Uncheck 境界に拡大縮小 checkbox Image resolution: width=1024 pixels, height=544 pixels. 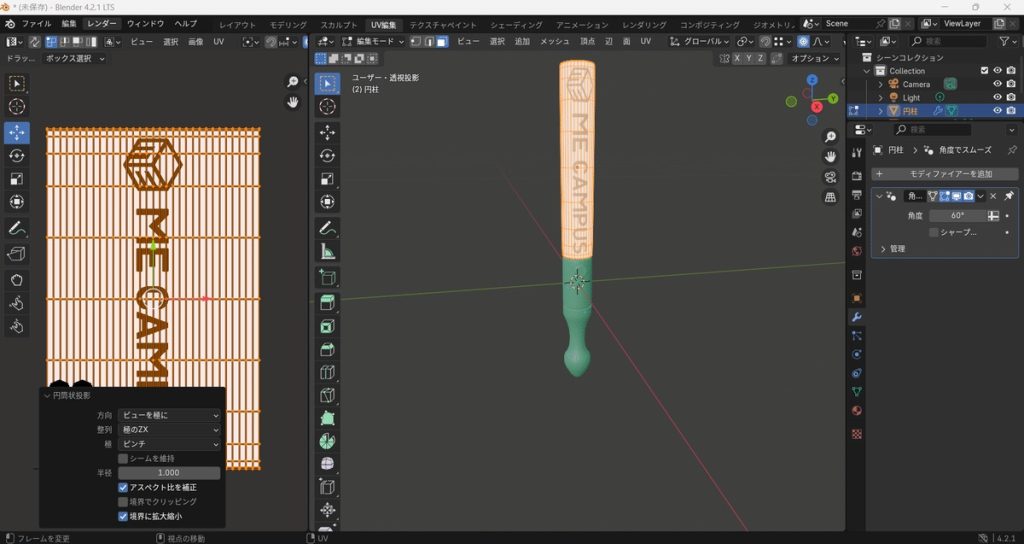(x=123, y=516)
